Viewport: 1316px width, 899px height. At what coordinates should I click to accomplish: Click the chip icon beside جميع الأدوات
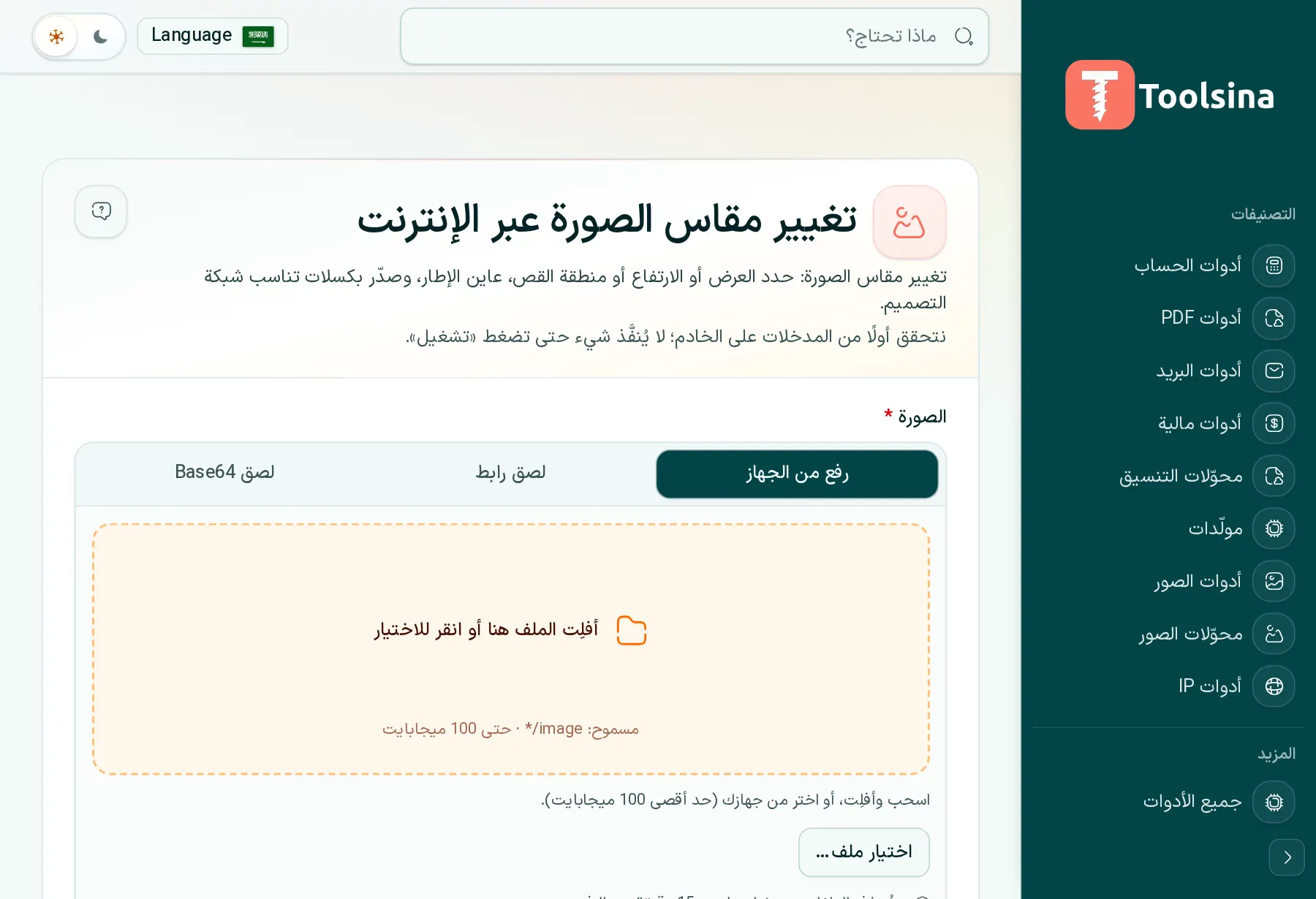click(1274, 802)
